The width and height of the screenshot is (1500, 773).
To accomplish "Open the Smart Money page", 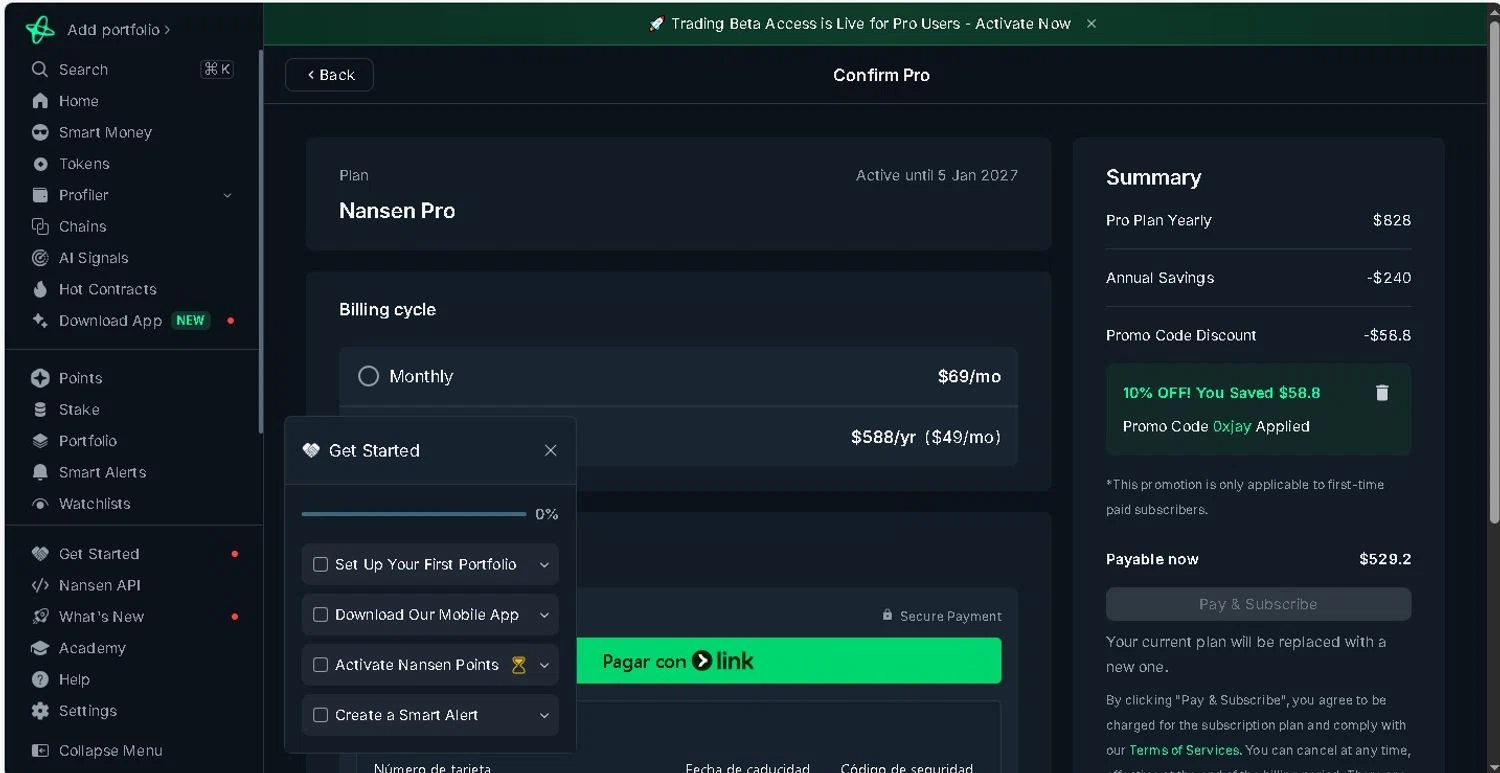I will click(105, 132).
